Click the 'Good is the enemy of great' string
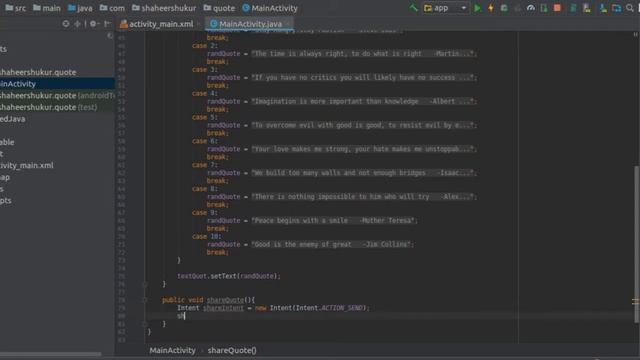640x360 pixels. (x=331, y=244)
